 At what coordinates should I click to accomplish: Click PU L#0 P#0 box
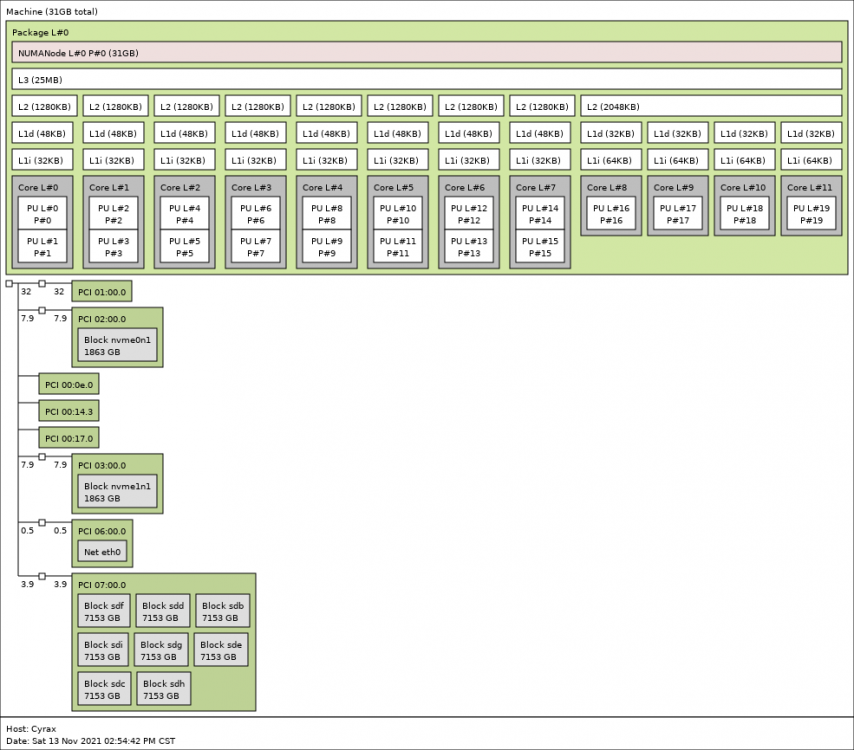[x=42, y=214]
